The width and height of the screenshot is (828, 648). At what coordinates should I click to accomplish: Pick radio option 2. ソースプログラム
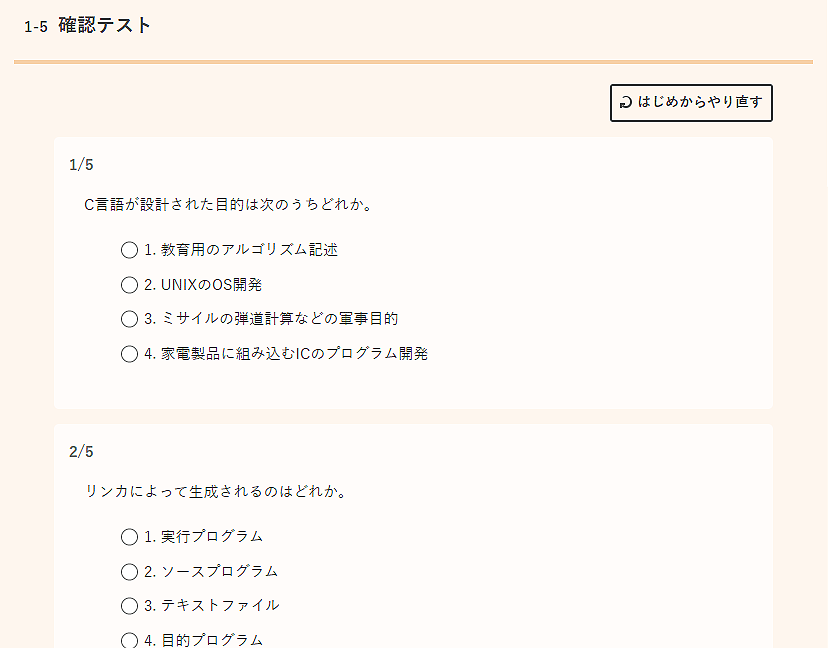tap(129, 572)
